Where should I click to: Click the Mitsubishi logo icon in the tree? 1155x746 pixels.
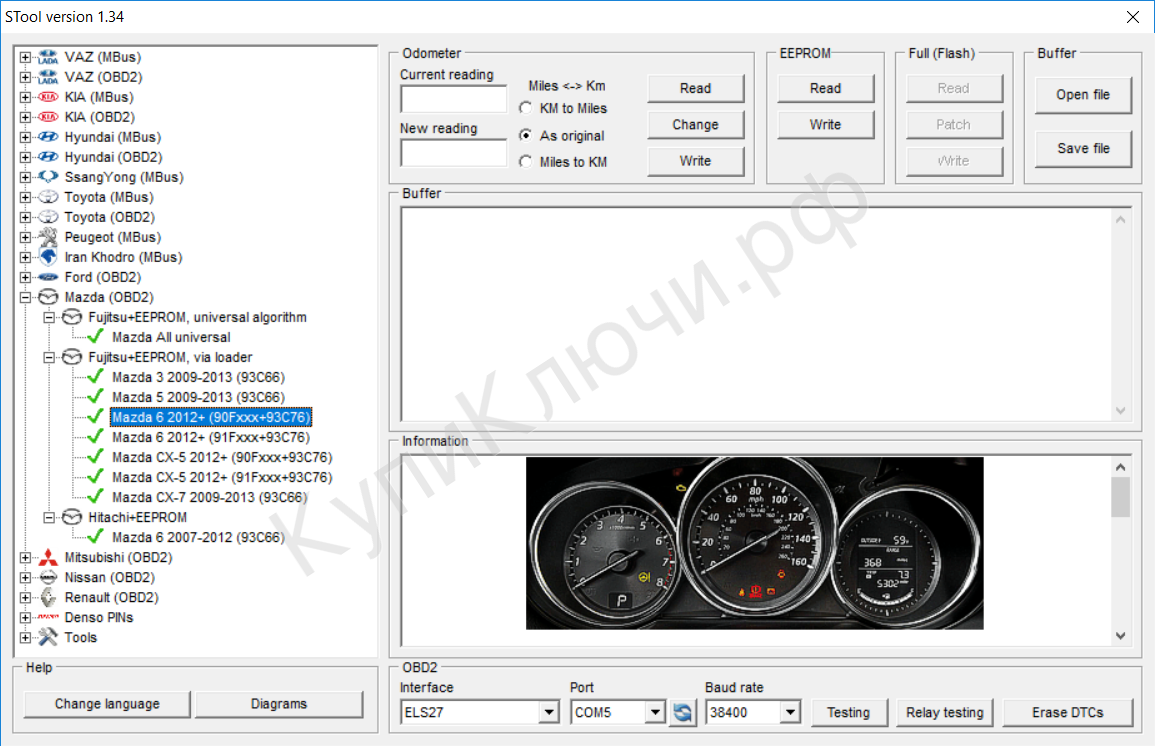48,557
